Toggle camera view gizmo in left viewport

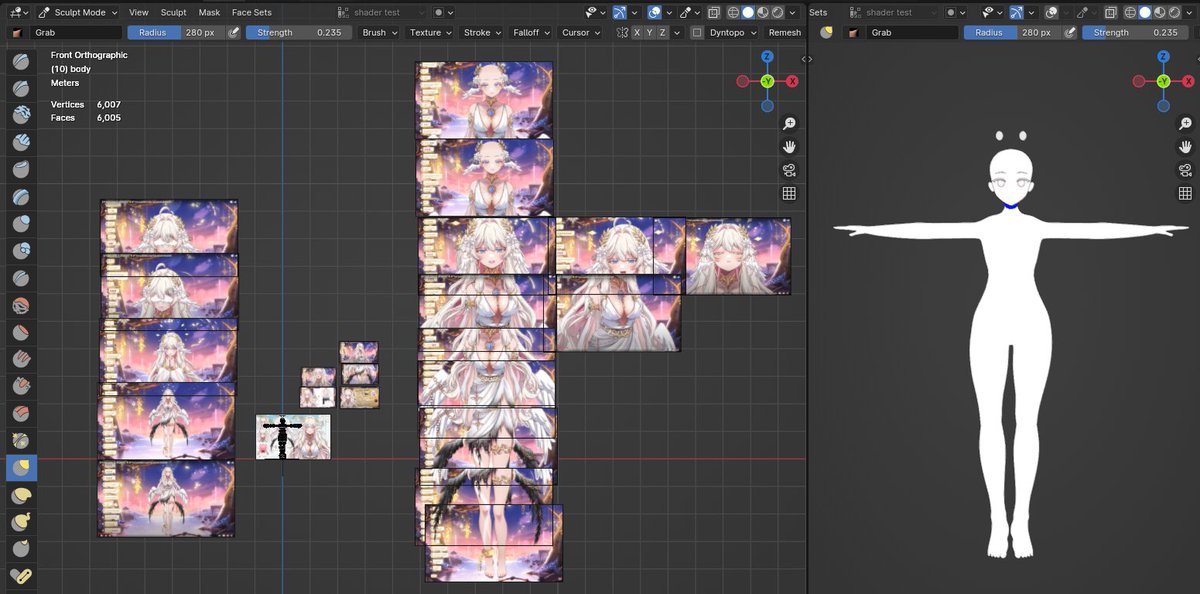(x=789, y=170)
